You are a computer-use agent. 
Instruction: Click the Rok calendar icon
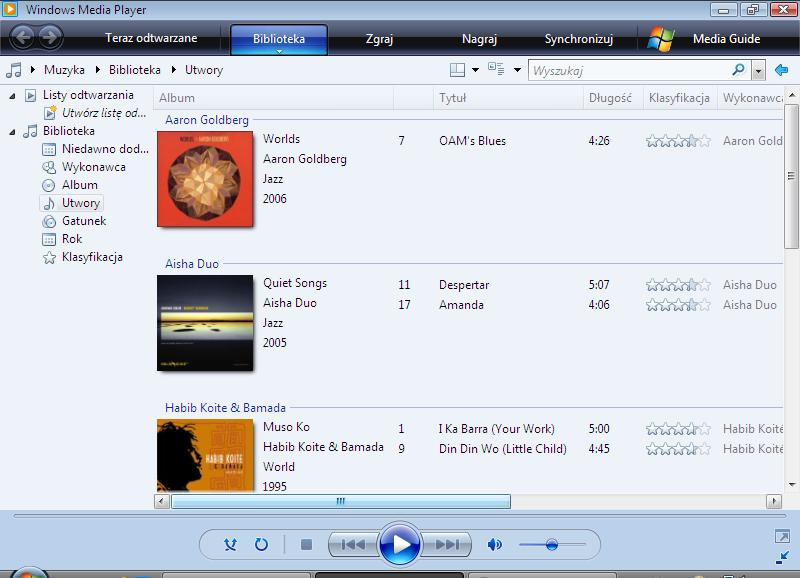(x=49, y=239)
